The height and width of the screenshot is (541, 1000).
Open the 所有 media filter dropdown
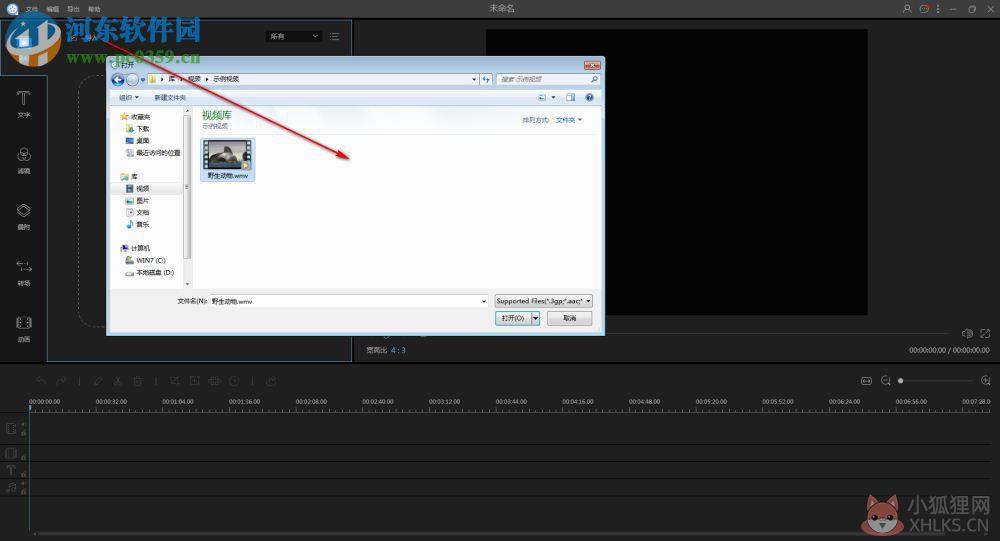click(x=294, y=36)
